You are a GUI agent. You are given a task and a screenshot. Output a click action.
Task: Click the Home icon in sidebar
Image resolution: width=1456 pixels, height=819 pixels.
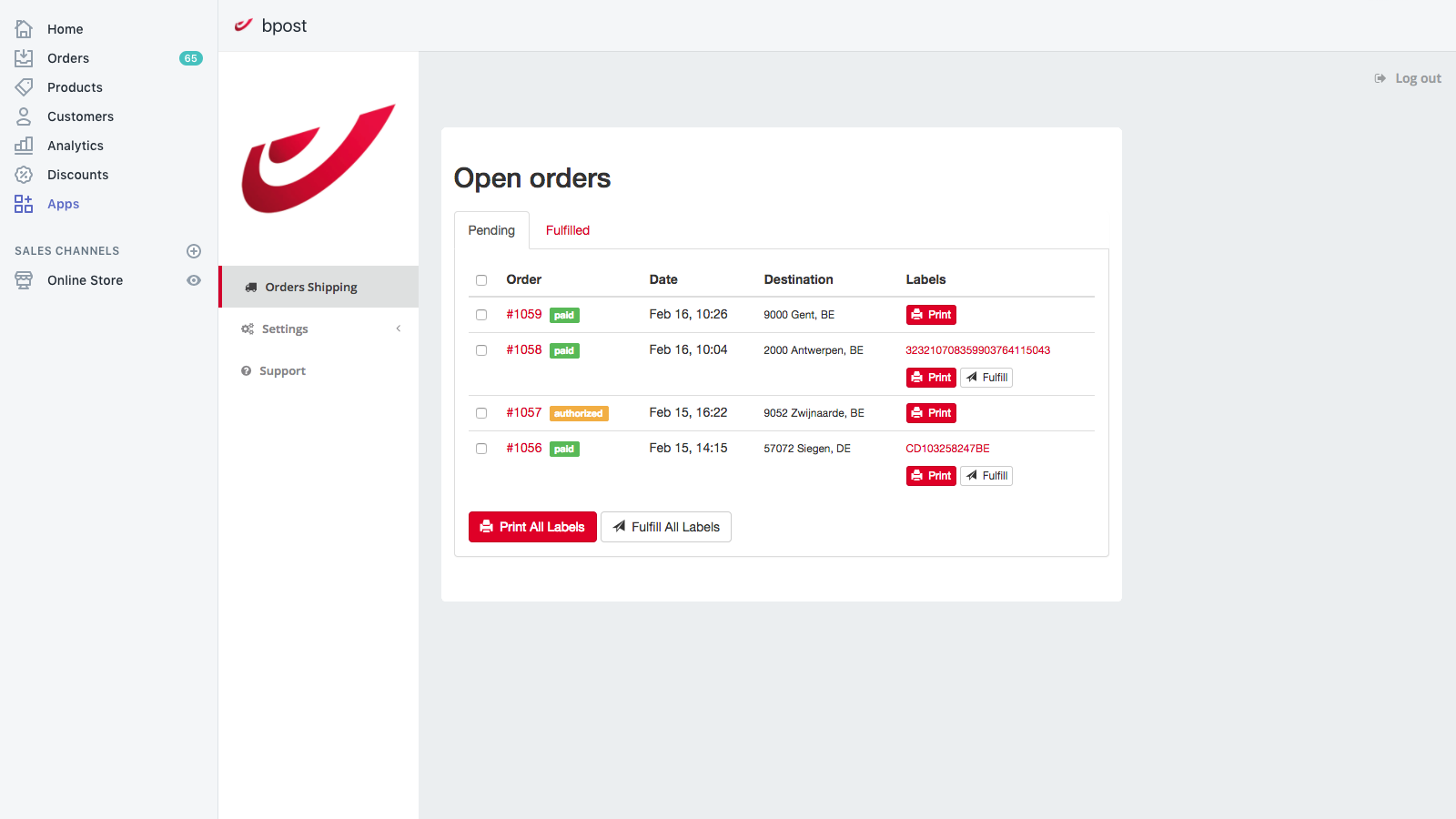click(24, 29)
